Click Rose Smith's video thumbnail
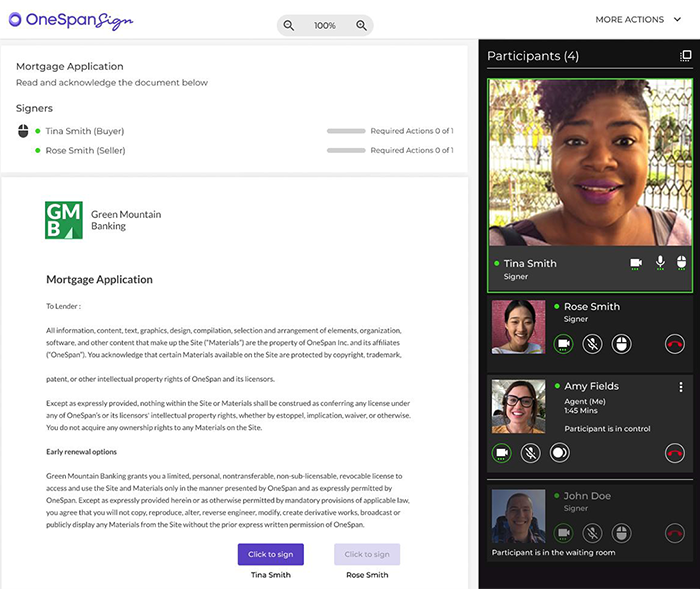 [x=518, y=327]
